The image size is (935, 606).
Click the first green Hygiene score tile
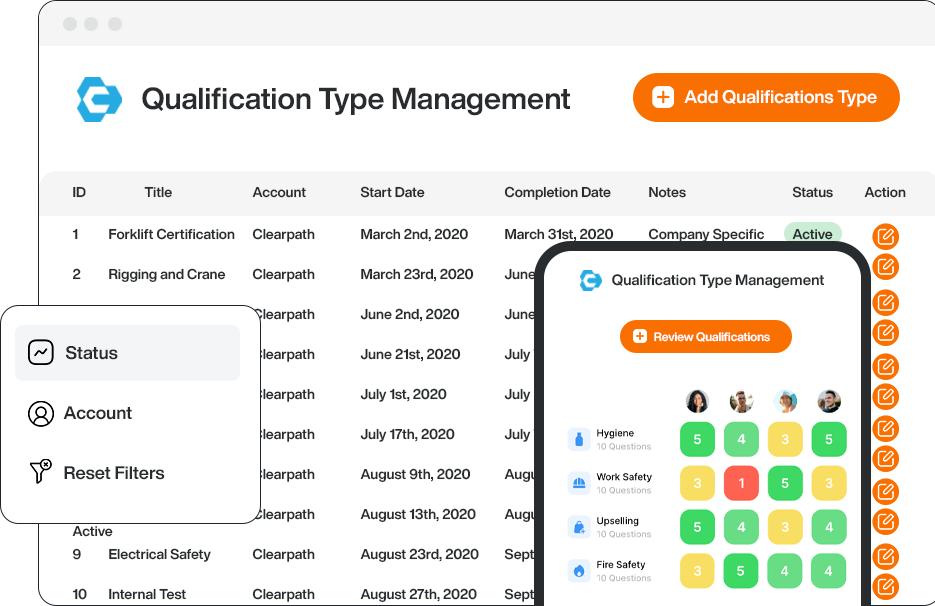(697, 439)
